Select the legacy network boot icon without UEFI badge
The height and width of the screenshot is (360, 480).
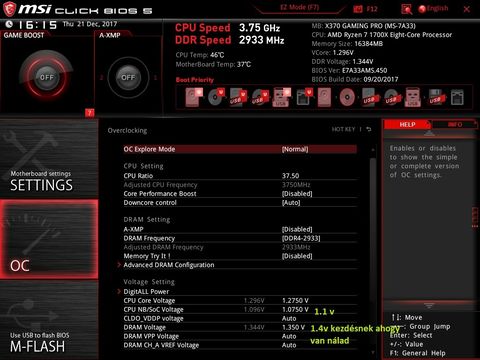tap(457, 98)
